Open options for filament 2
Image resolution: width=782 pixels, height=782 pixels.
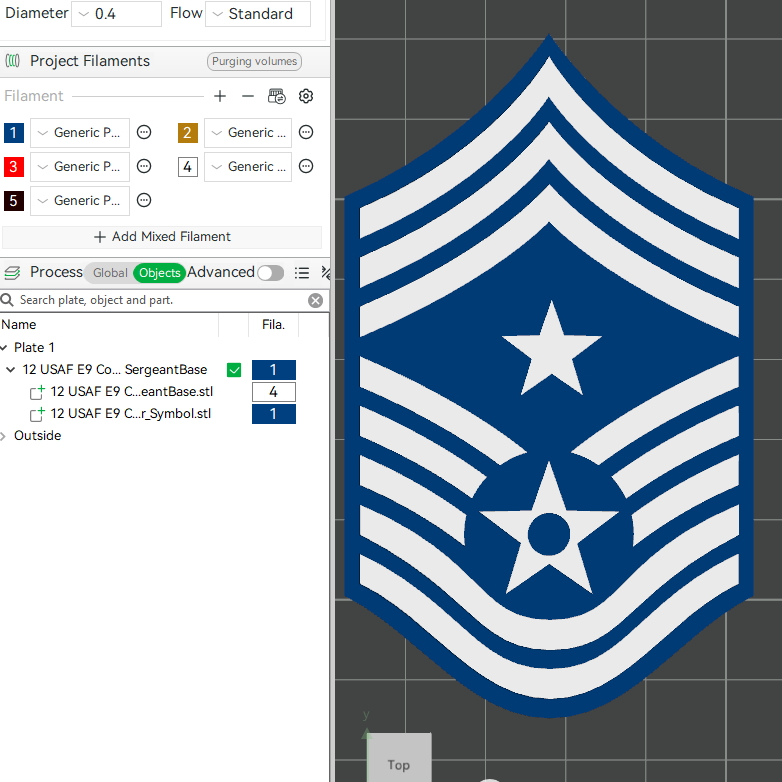point(306,132)
